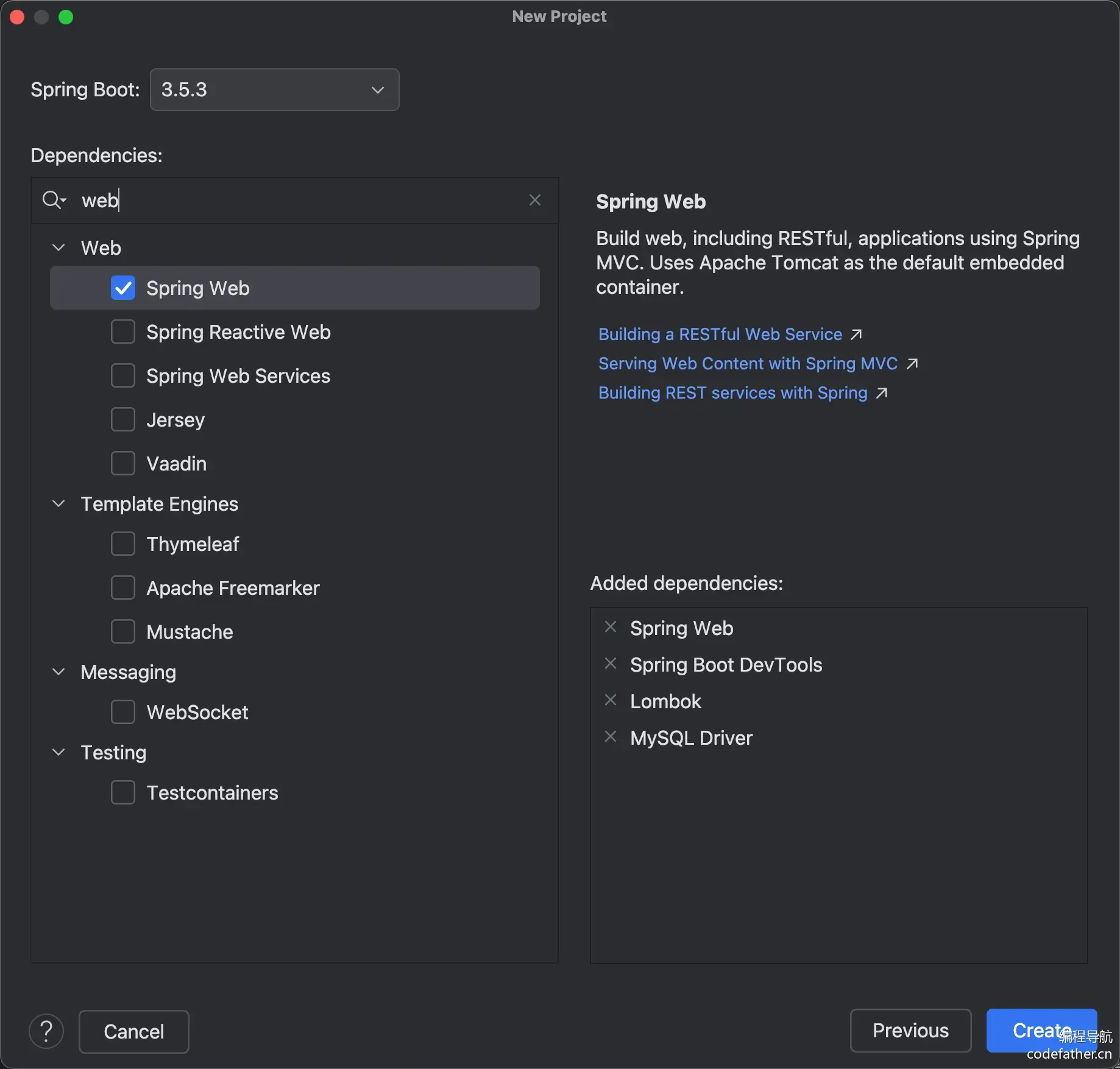The width and height of the screenshot is (1120, 1069).
Task: Remove Lombok from added dependencies
Action: point(611,700)
